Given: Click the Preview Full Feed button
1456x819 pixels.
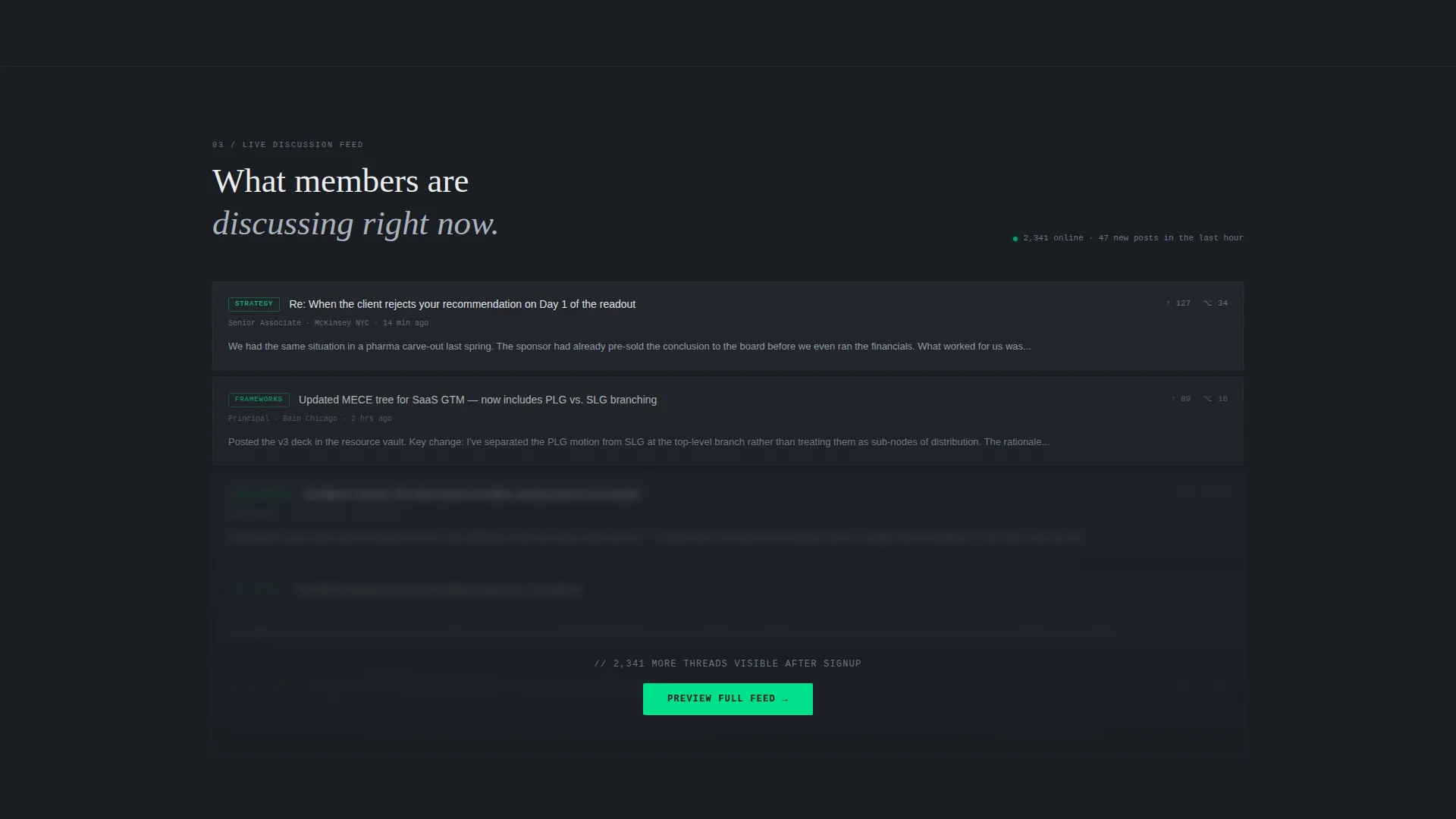Looking at the screenshot, I should (x=728, y=699).
